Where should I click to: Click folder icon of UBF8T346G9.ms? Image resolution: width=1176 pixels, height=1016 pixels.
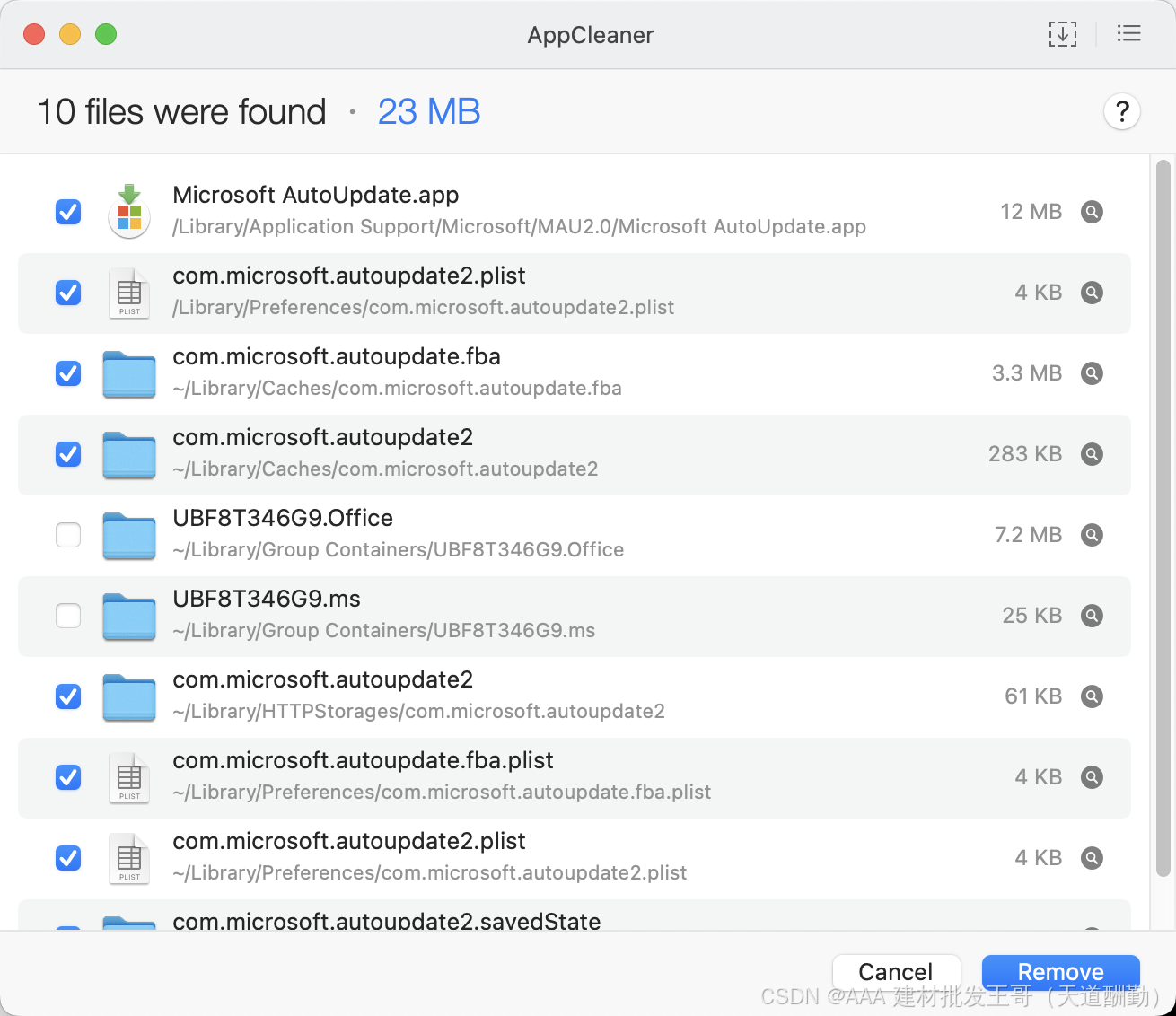pos(129,617)
